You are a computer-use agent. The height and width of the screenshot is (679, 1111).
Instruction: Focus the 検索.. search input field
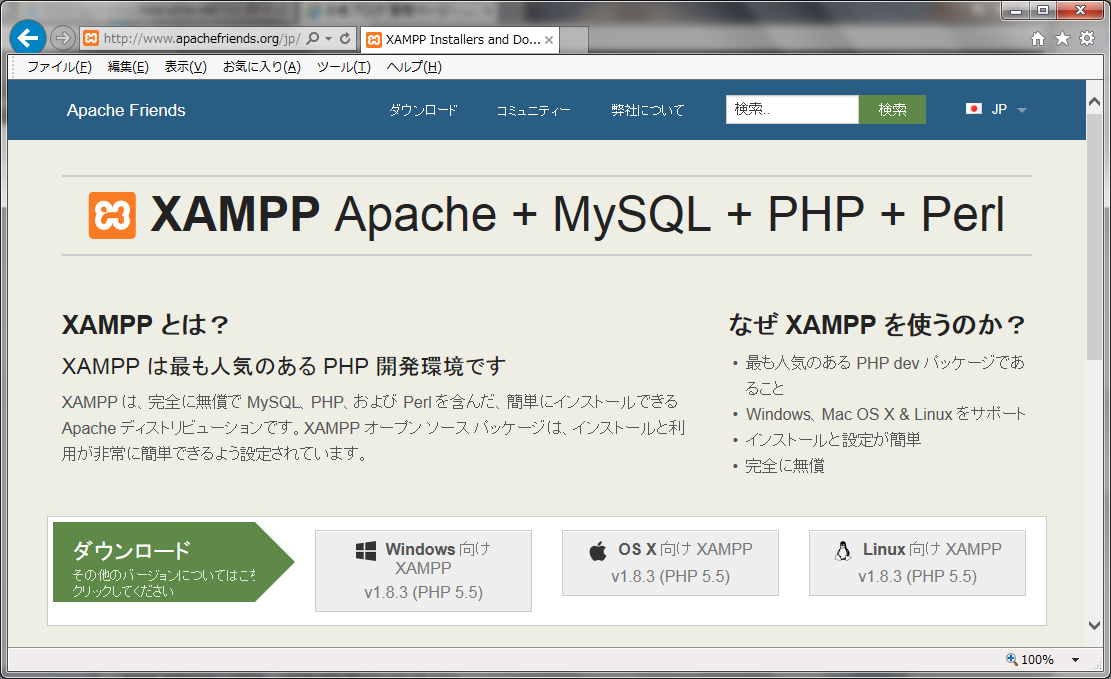coord(792,109)
